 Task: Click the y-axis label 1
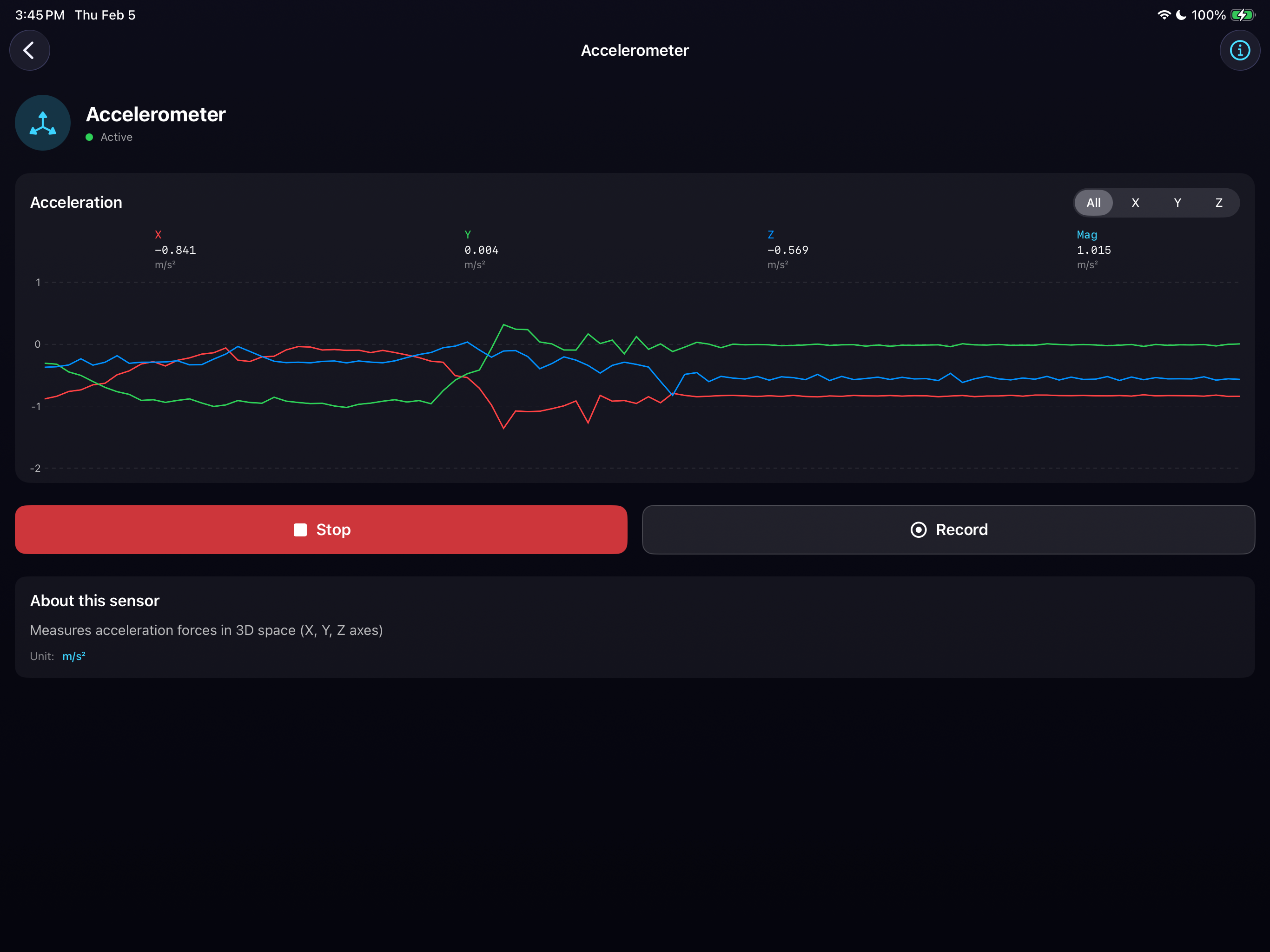click(38, 283)
